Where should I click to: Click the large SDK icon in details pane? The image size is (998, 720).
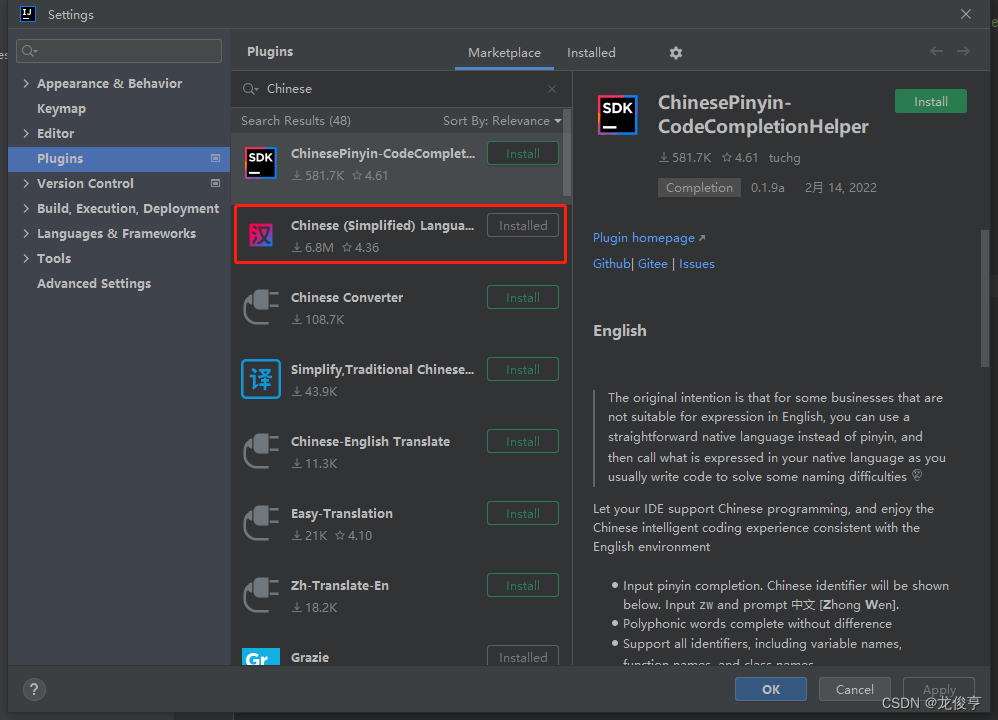click(x=617, y=115)
